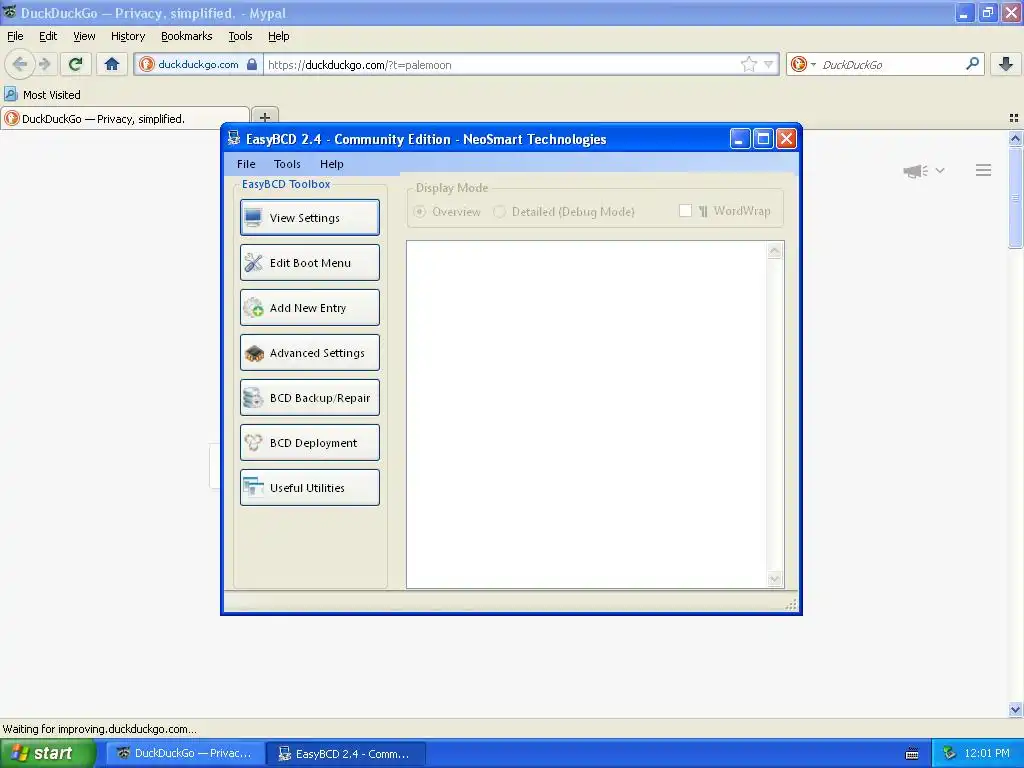Open Add New Entry section
Image resolution: width=1024 pixels, height=768 pixels.
pyautogui.click(x=310, y=308)
